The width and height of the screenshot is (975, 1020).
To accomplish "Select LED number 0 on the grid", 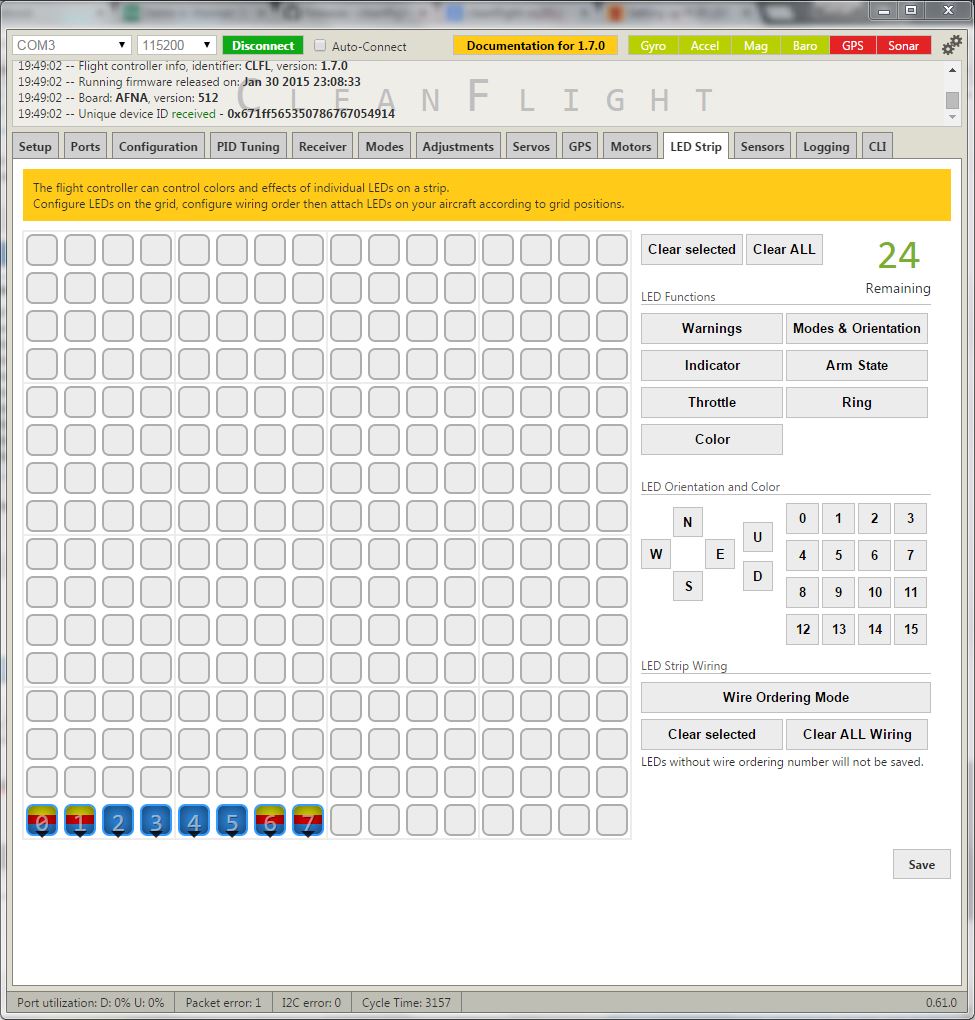I will 42,821.
